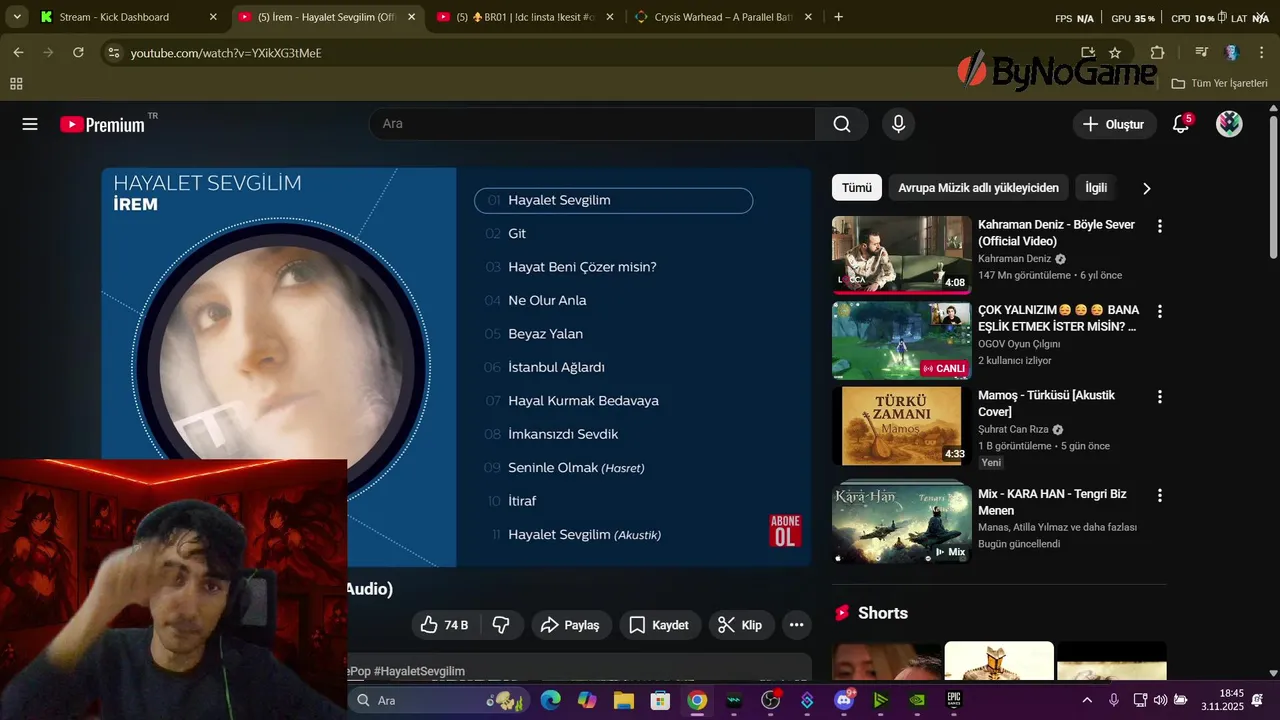Image resolution: width=1280 pixels, height=720 pixels.
Task: Open YouTube notifications bell
Action: click(1181, 124)
